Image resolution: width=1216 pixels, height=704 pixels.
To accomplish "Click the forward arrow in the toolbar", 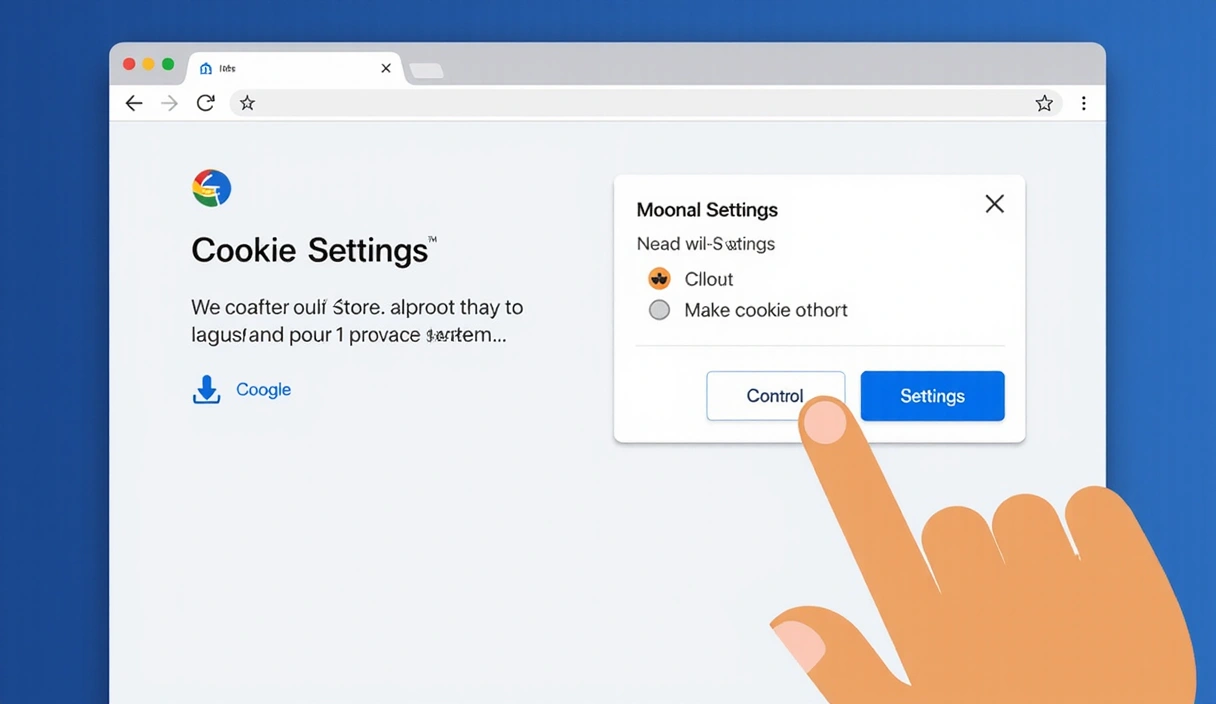I will 170,103.
